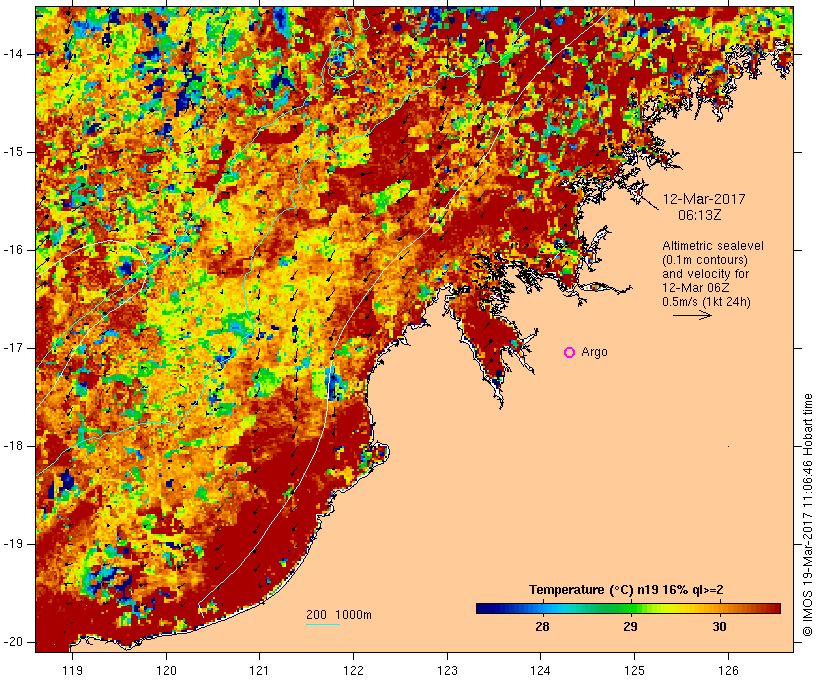
Task: Click the magenta Argo float marker
Action: click(x=570, y=353)
